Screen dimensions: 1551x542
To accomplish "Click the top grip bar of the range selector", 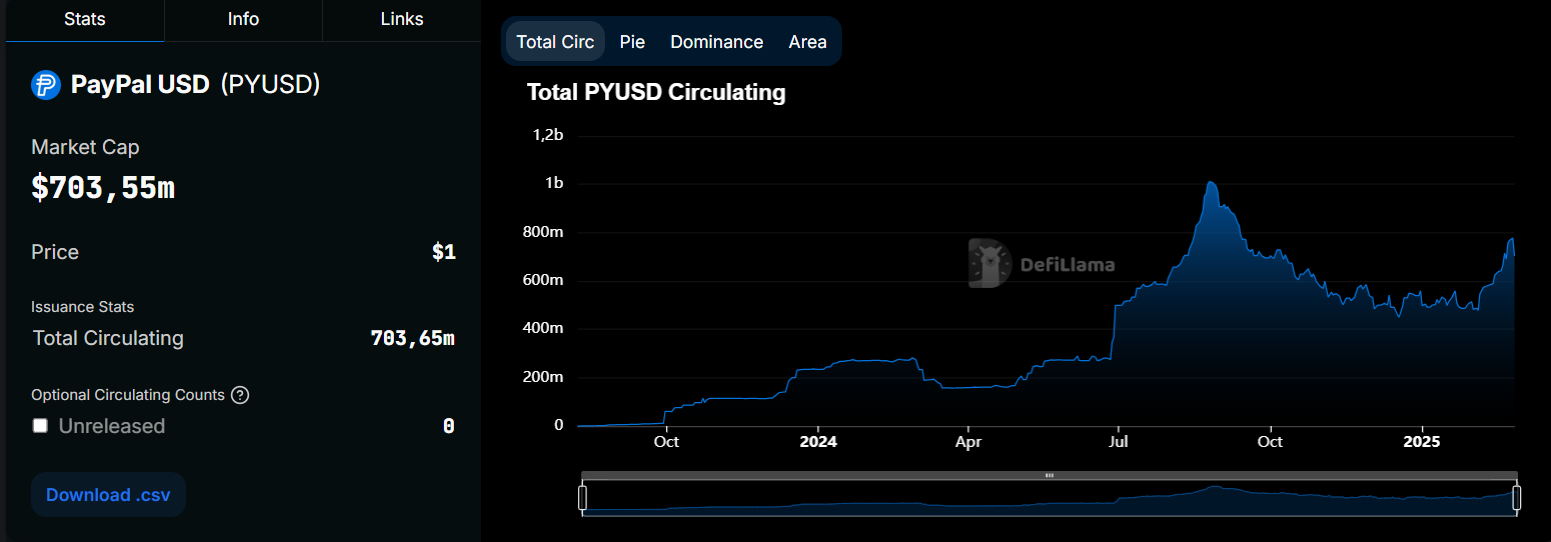I will click(x=1049, y=475).
